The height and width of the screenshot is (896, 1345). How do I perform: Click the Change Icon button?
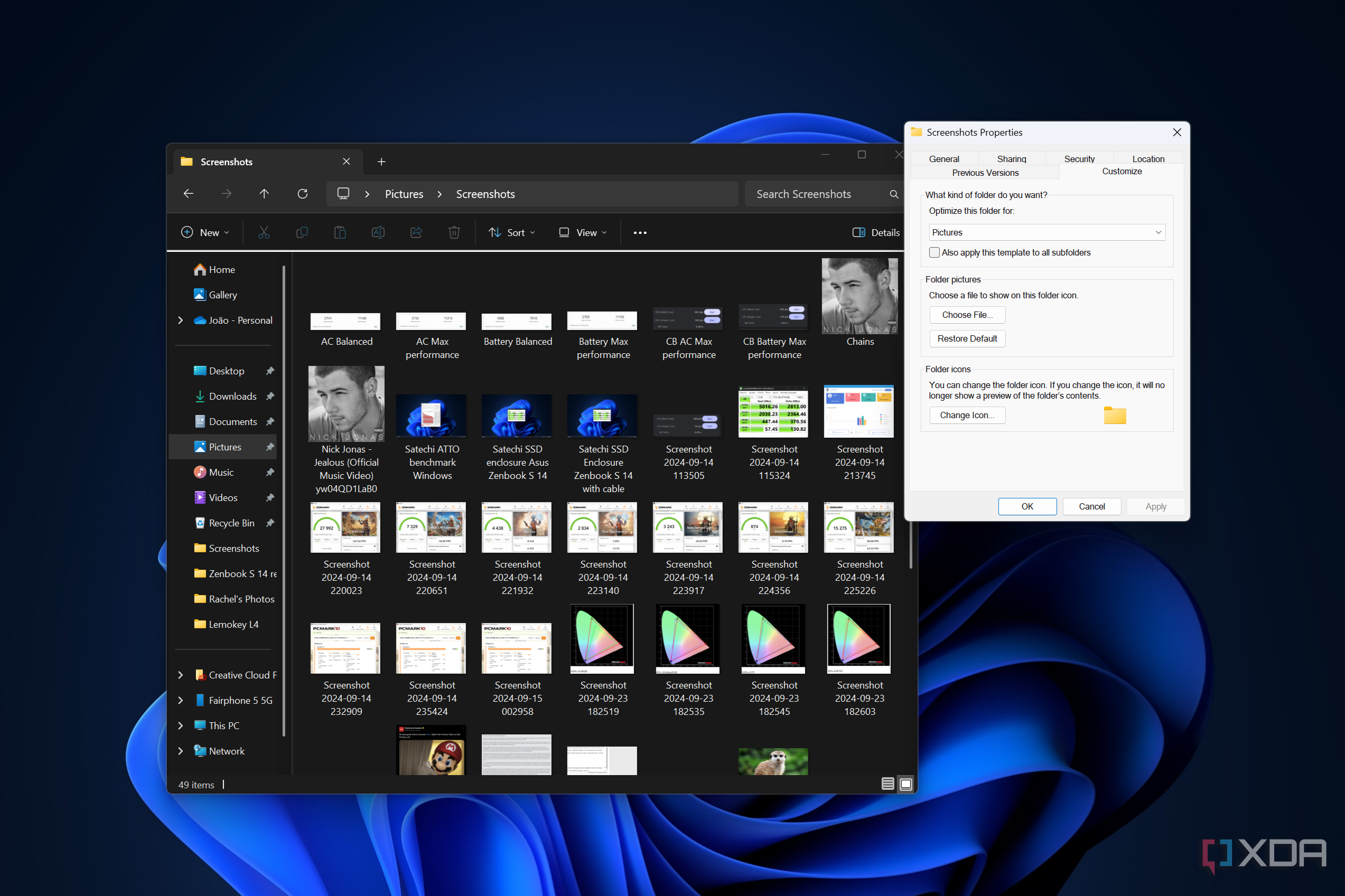point(967,416)
